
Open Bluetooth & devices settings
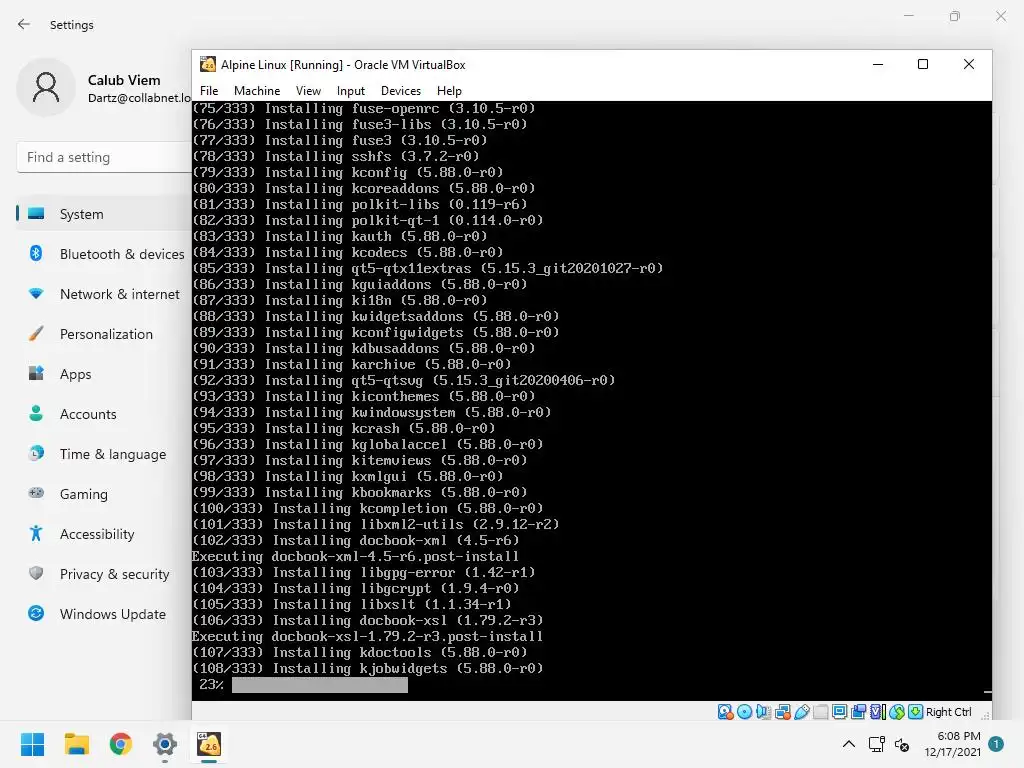coord(104,253)
